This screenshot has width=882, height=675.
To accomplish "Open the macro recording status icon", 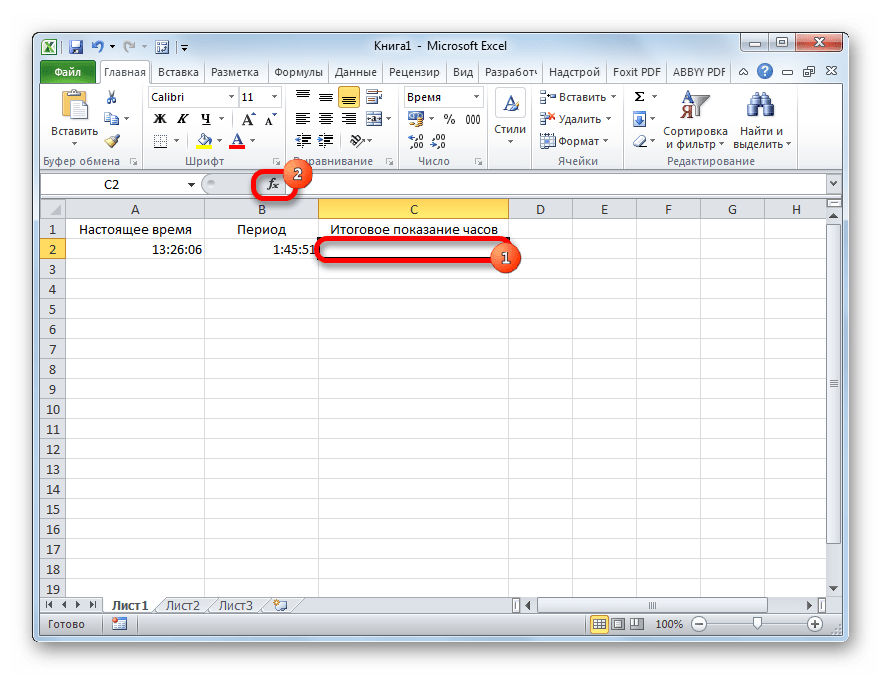I will [x=119, y=624].
